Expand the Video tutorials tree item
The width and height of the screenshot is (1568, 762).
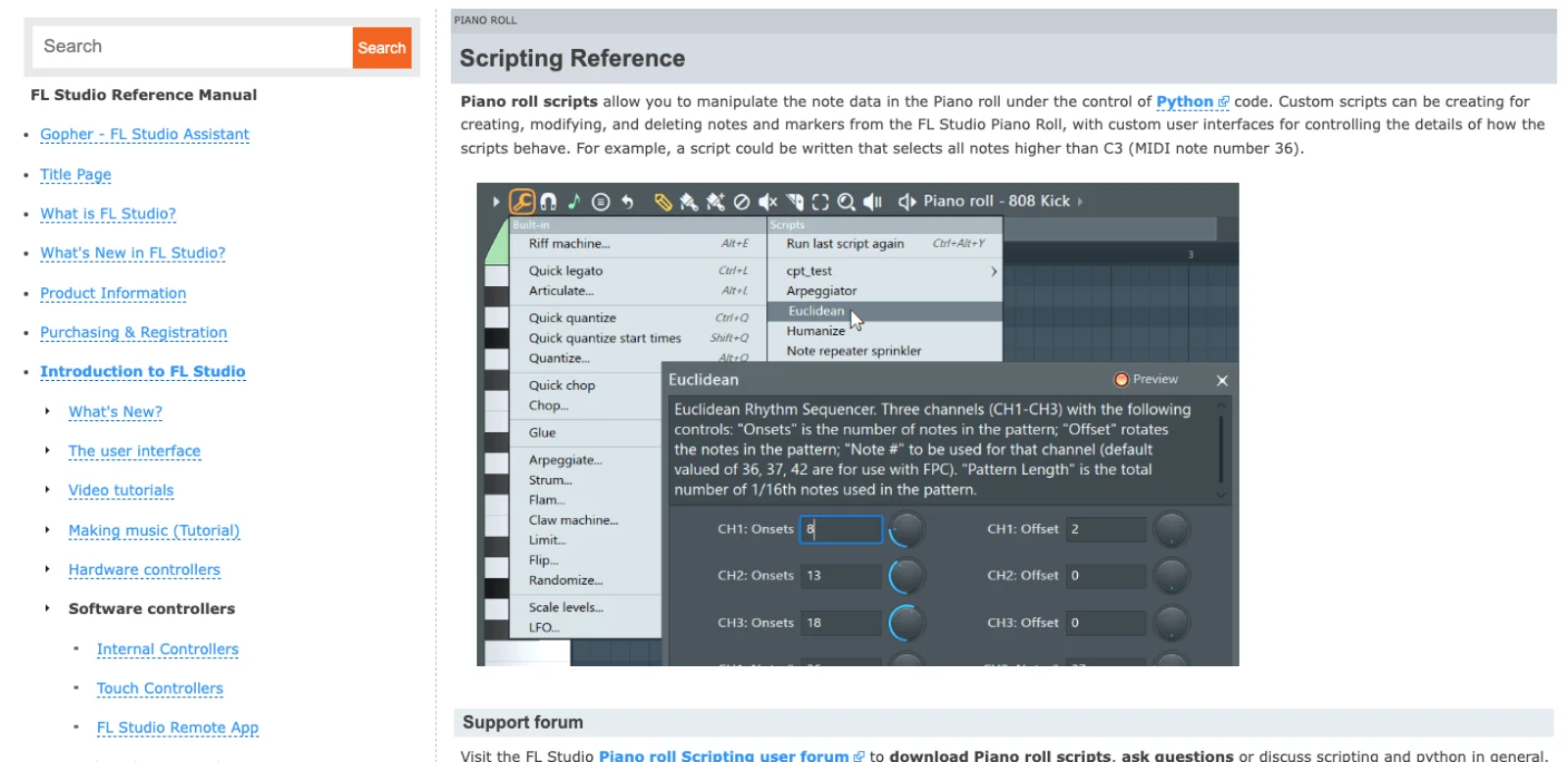[47, 490]
